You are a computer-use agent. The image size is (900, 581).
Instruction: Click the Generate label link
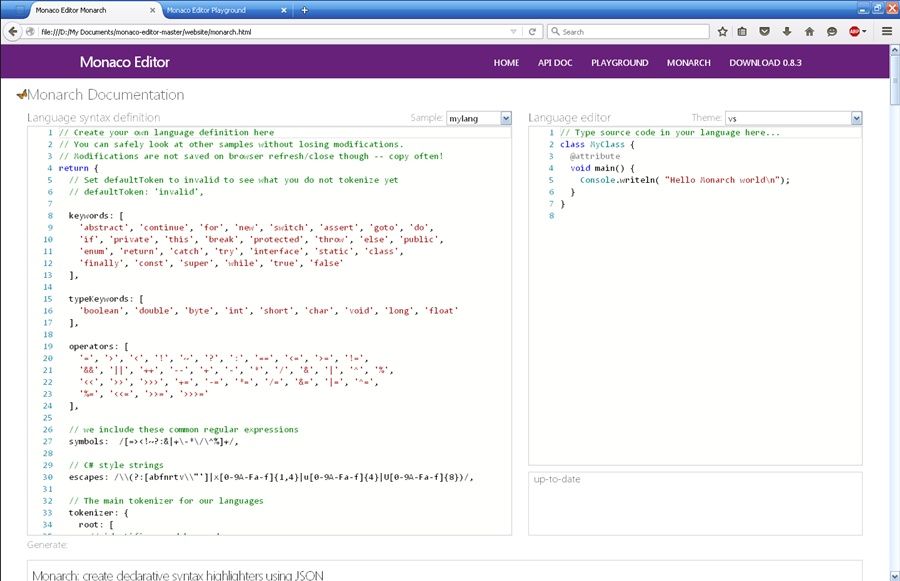47,544
